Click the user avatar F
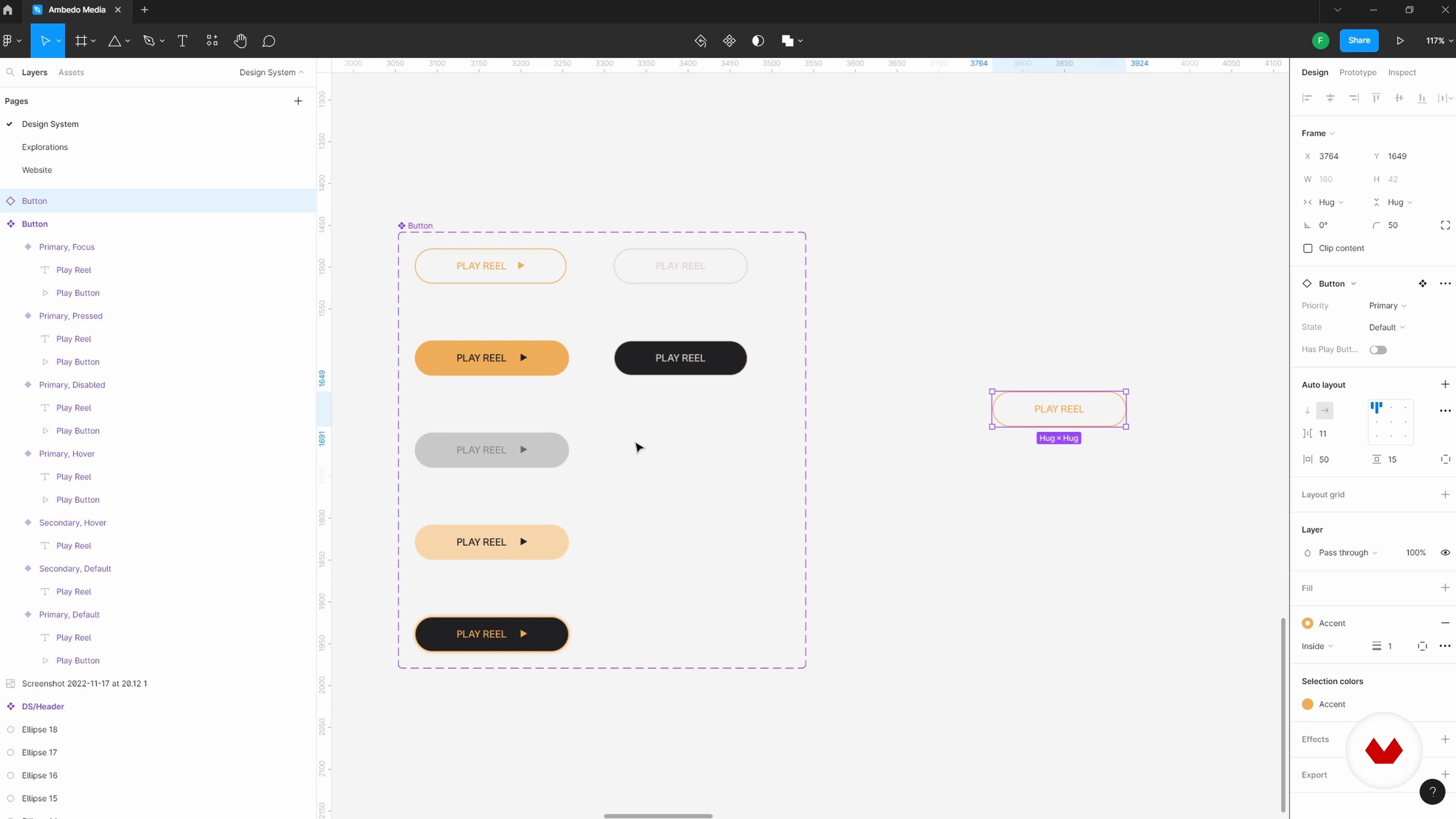The width and height of the screenshot is (1456, 819). (x=1320, y=41)
